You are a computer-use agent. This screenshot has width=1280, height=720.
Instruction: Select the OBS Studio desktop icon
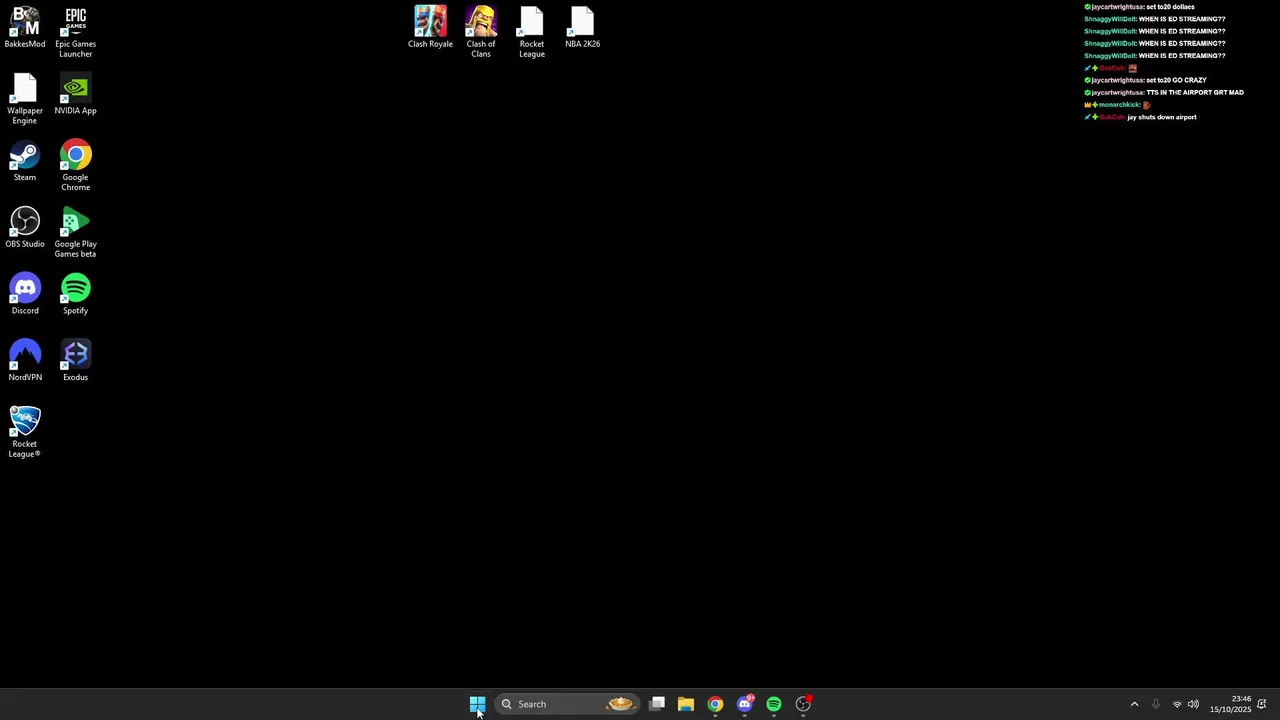coord(25,227)
